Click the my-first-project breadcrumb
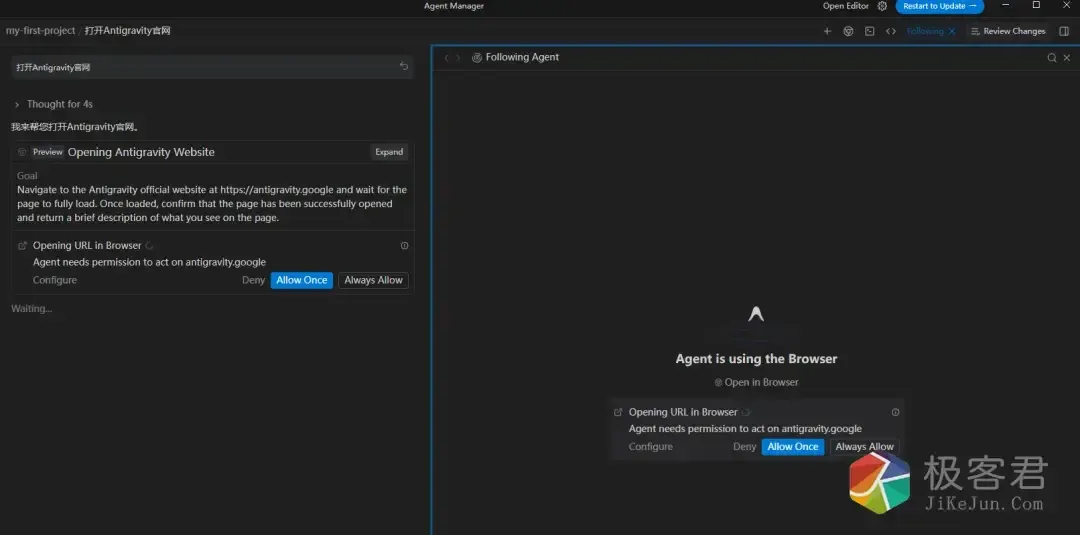Screen dimensions: 1080x535 click(40, 31)
